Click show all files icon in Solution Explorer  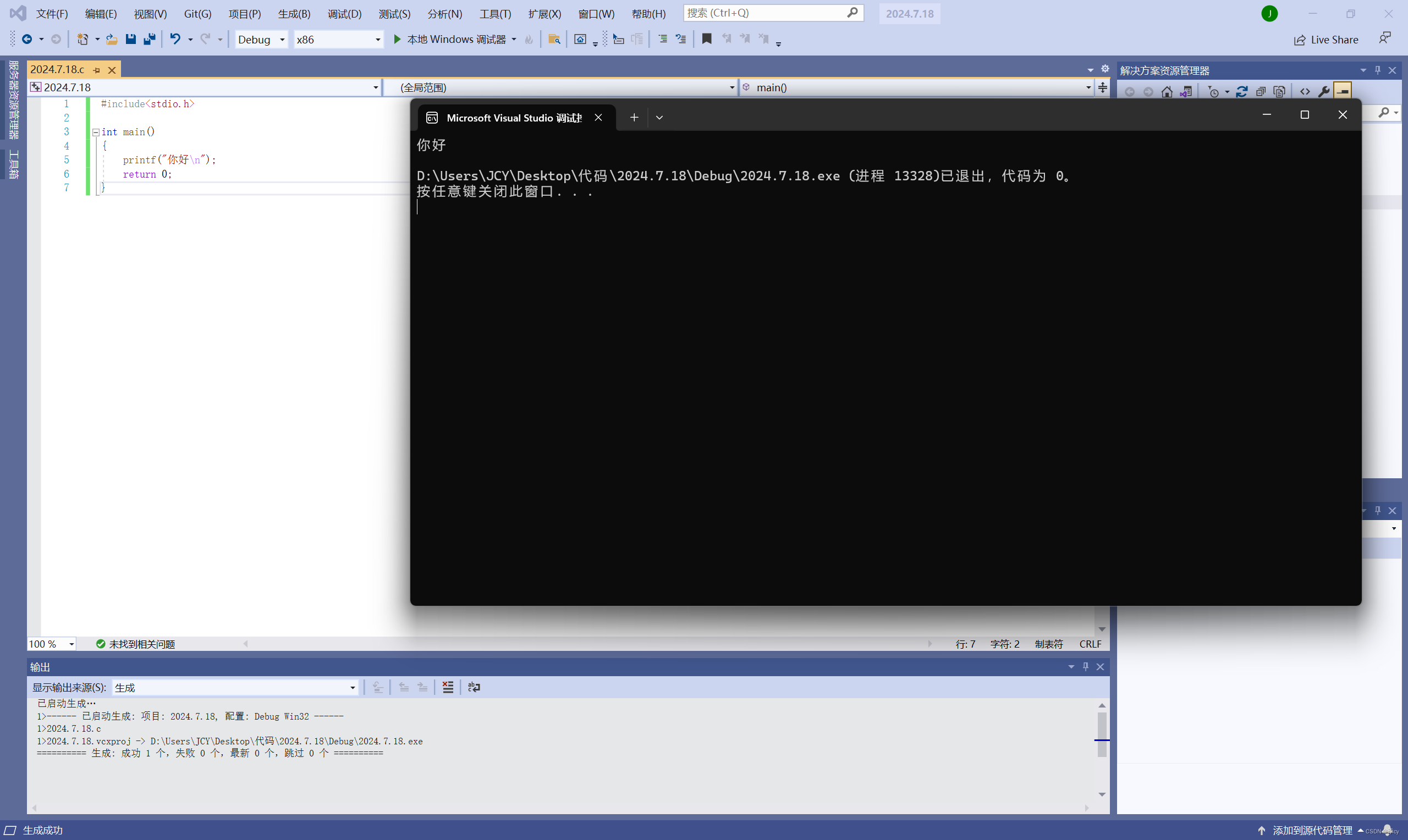pyautogui.click(x=1279, y=92)
